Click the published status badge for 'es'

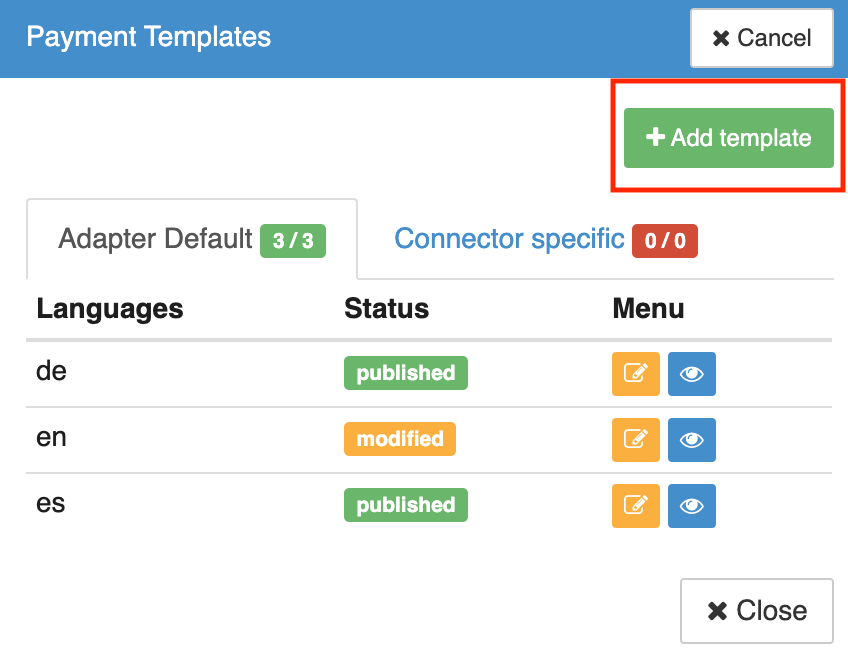pos(405,505)
